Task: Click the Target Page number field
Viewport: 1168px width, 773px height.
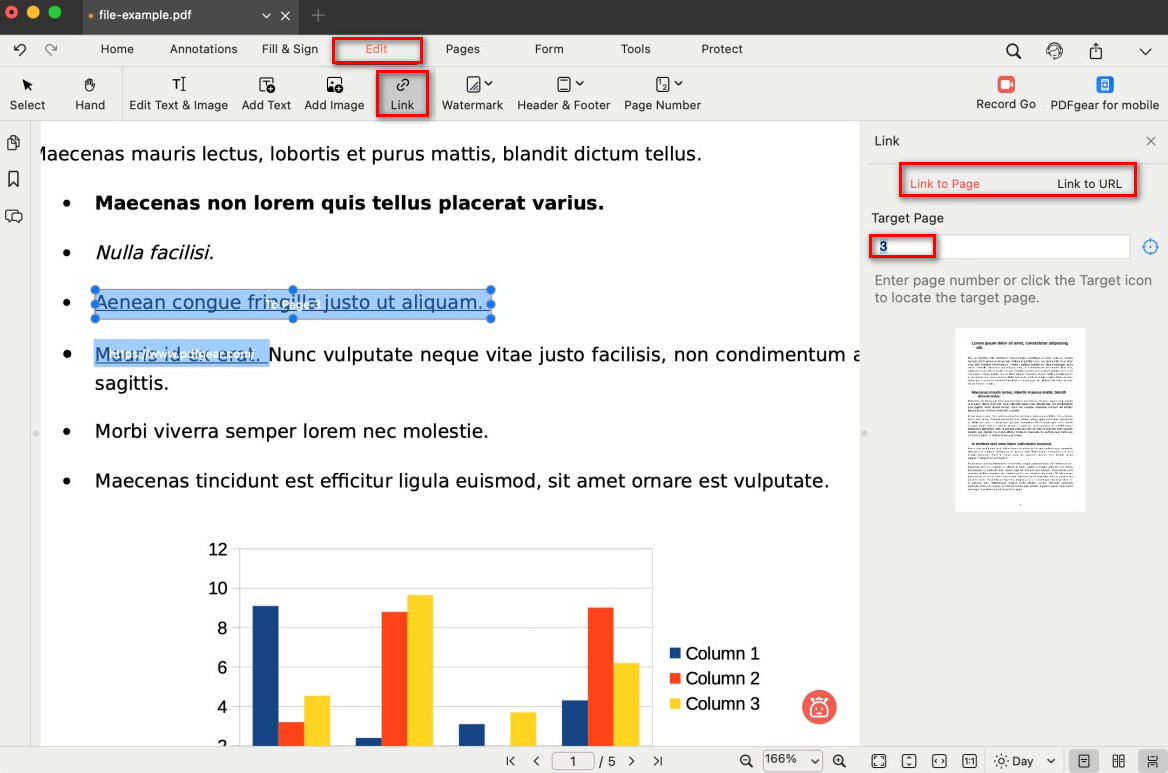Action: [1000, 247]
